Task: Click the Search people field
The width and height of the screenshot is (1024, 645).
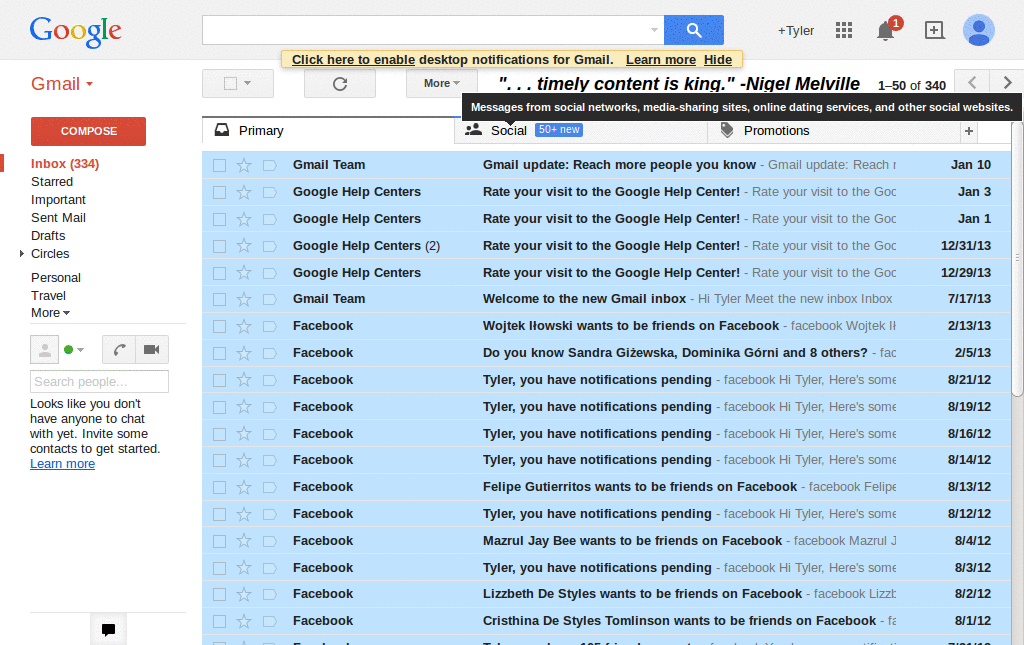Action: [99, 381]
